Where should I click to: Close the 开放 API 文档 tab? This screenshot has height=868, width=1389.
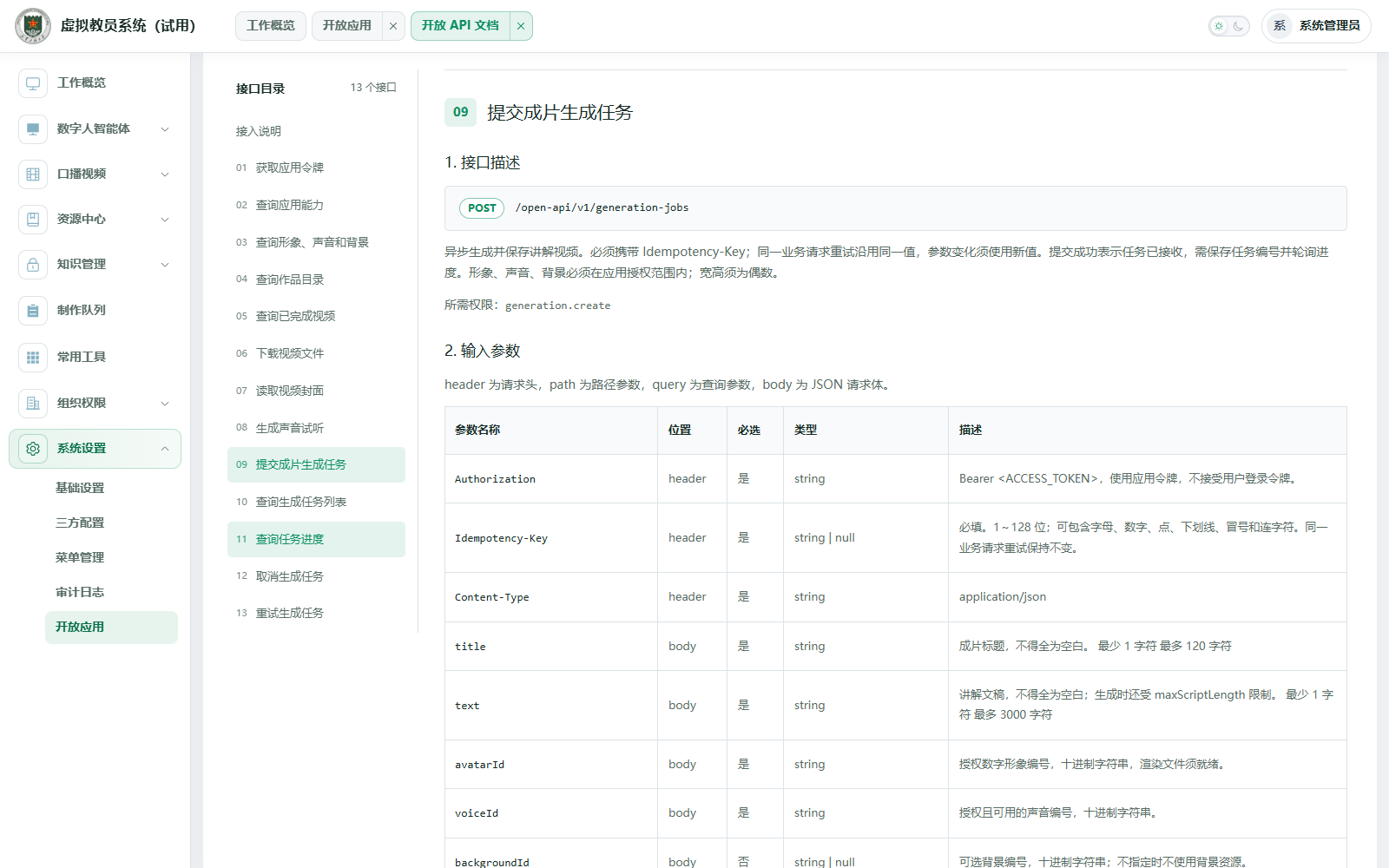pyautogui.click(x=521, y=26)
